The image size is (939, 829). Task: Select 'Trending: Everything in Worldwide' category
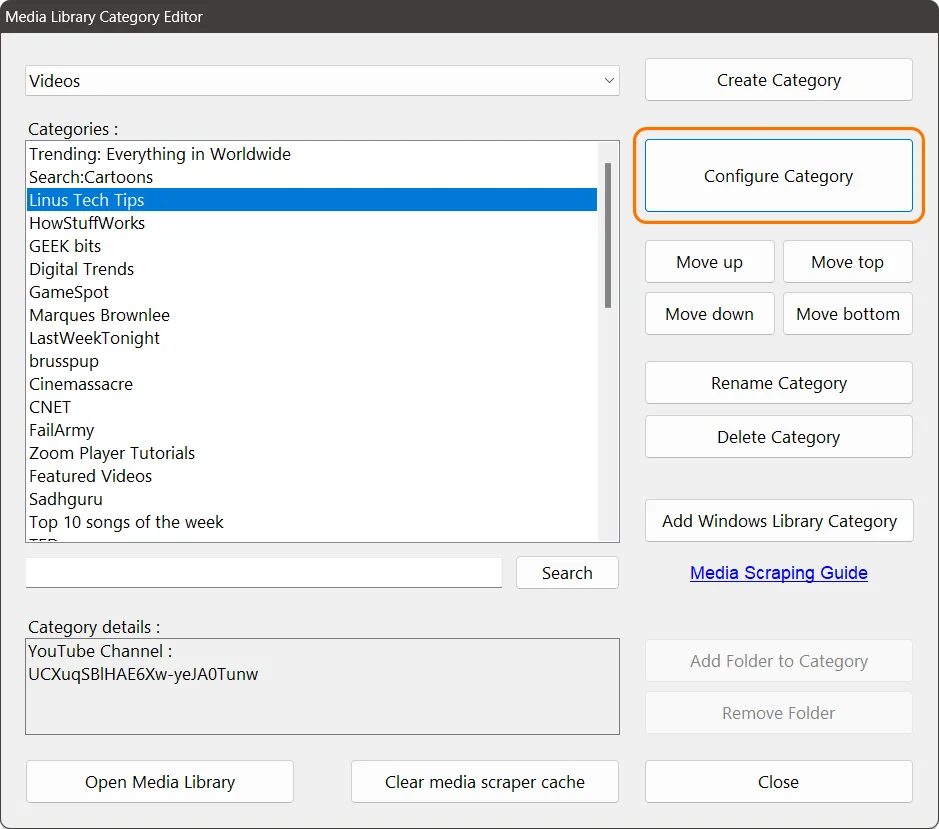click(312, 154)
